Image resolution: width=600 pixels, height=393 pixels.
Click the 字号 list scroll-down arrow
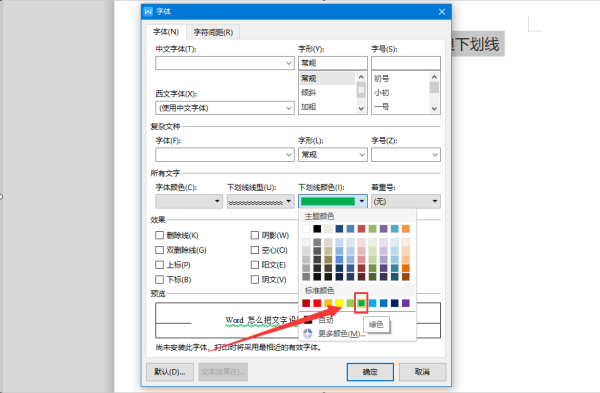click(434, 109)
